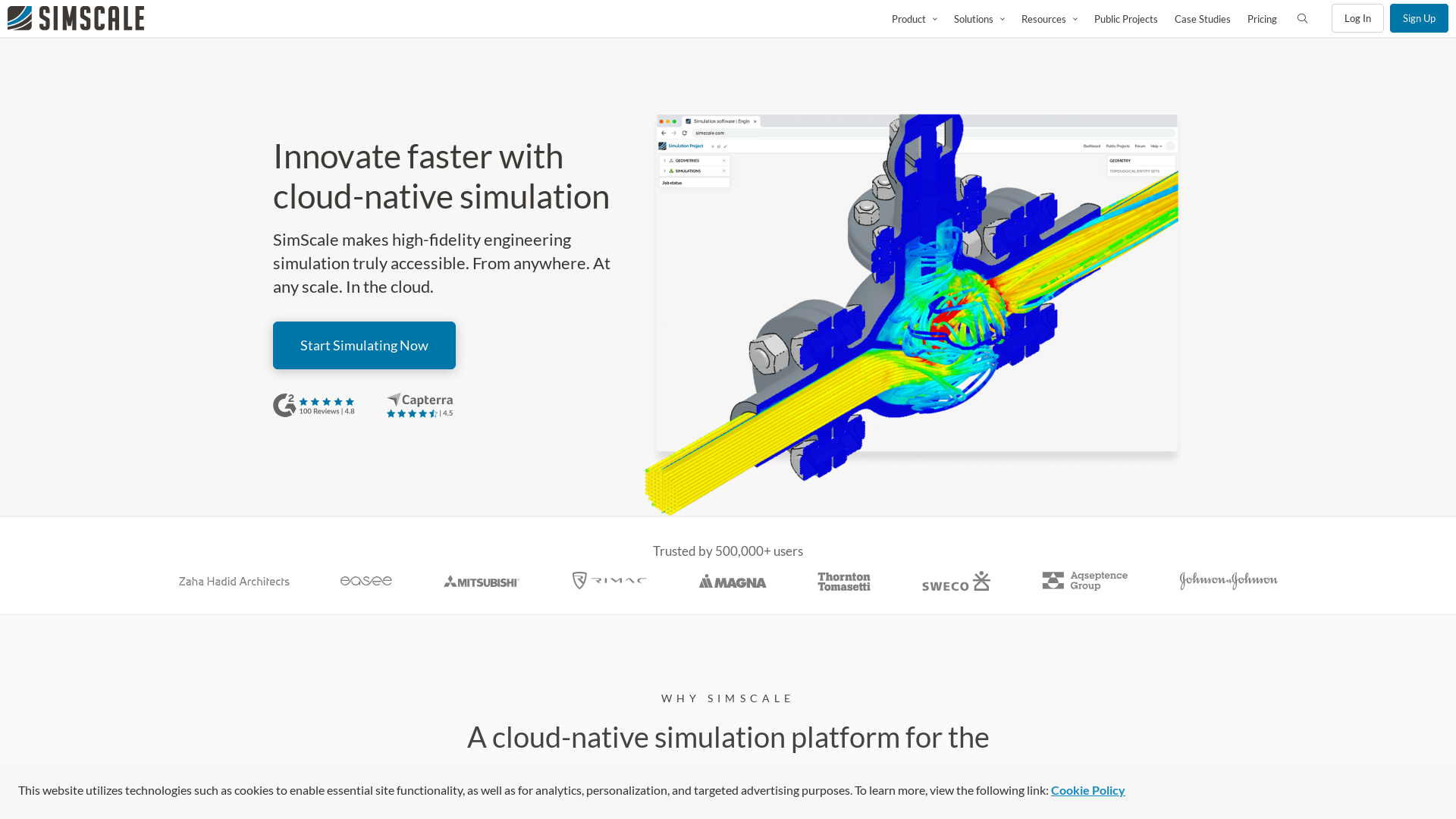Accept cookies via Cookie Policy link
This screenshot has height=819, width=1456.
[x=1087, y=790]
